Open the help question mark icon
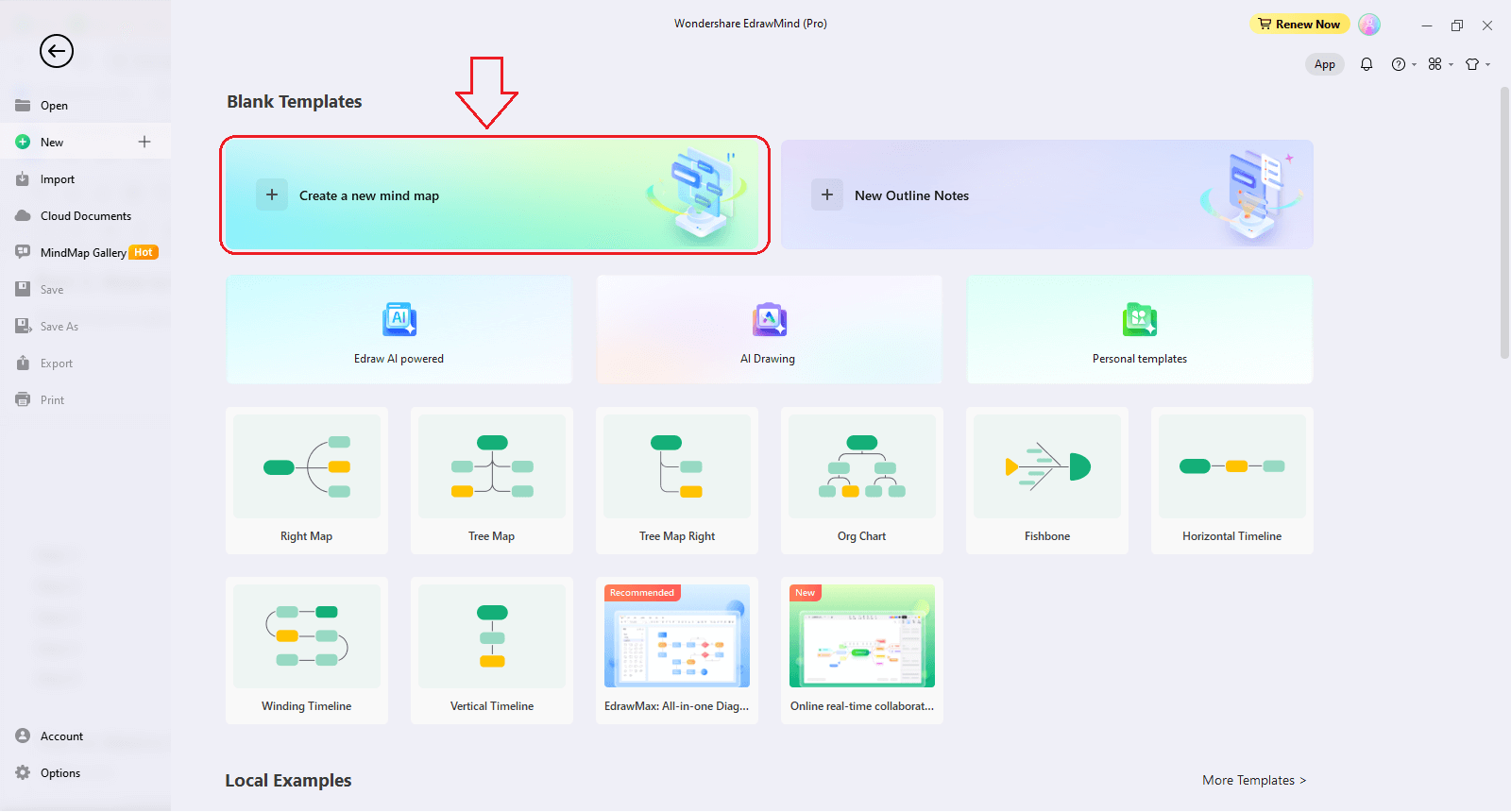Viewport: 1511px width, 812px height. point(1399,64)
